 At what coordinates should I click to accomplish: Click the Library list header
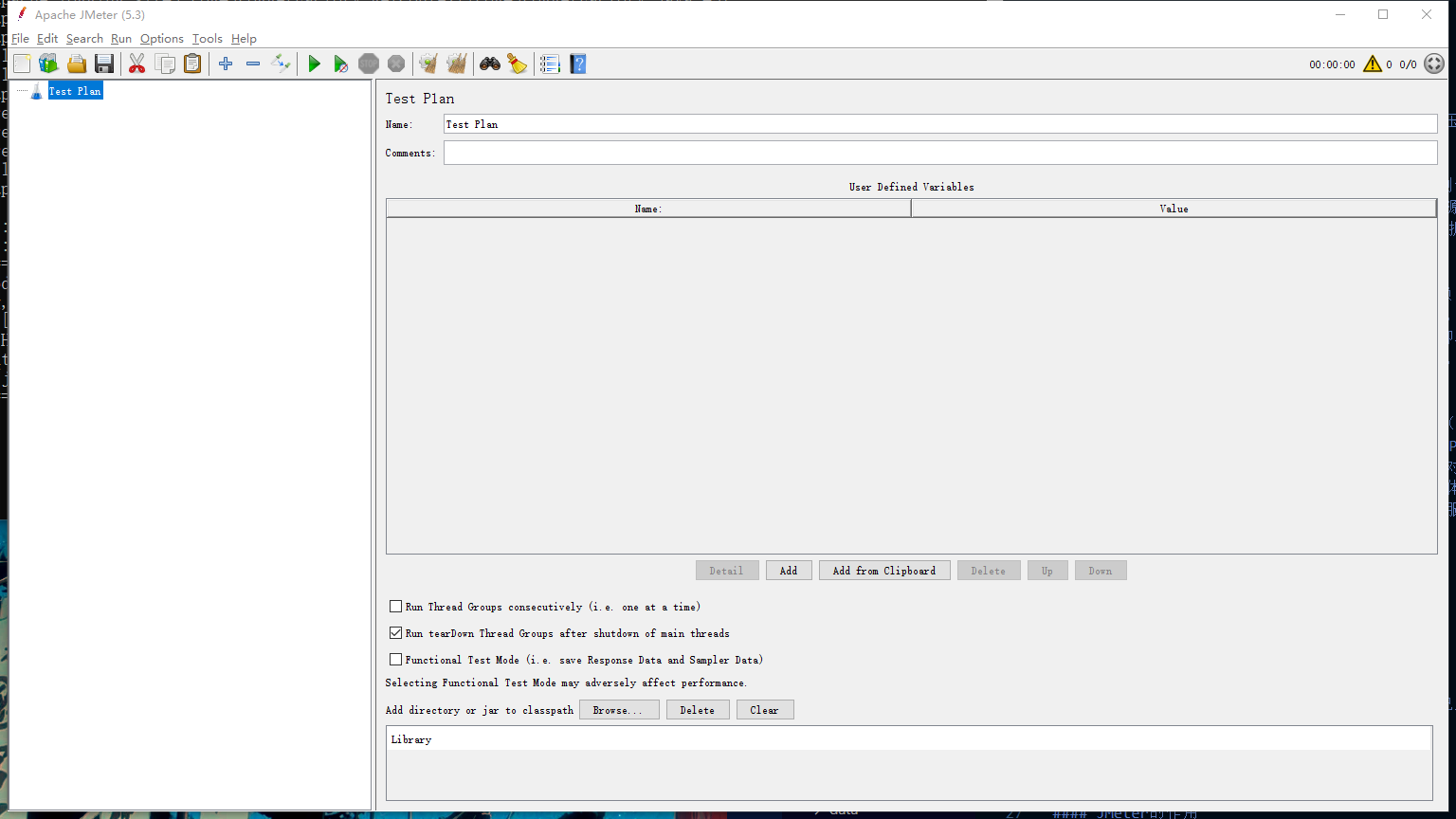[909, 739]
